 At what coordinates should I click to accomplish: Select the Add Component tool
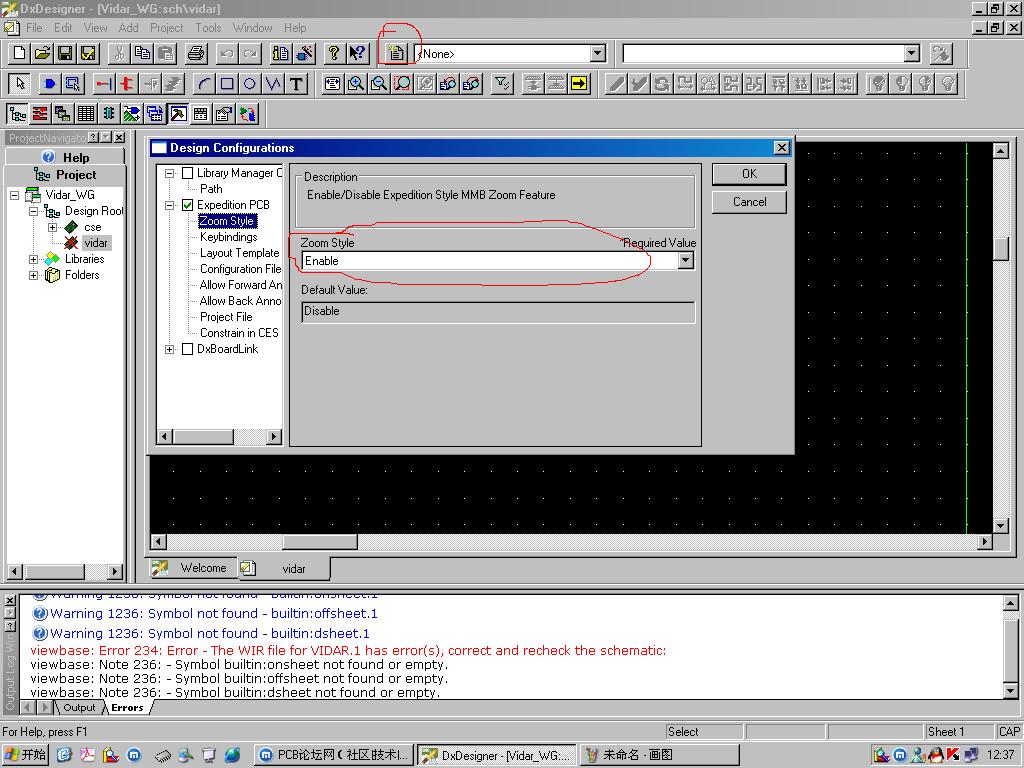(x=50, y=84)
